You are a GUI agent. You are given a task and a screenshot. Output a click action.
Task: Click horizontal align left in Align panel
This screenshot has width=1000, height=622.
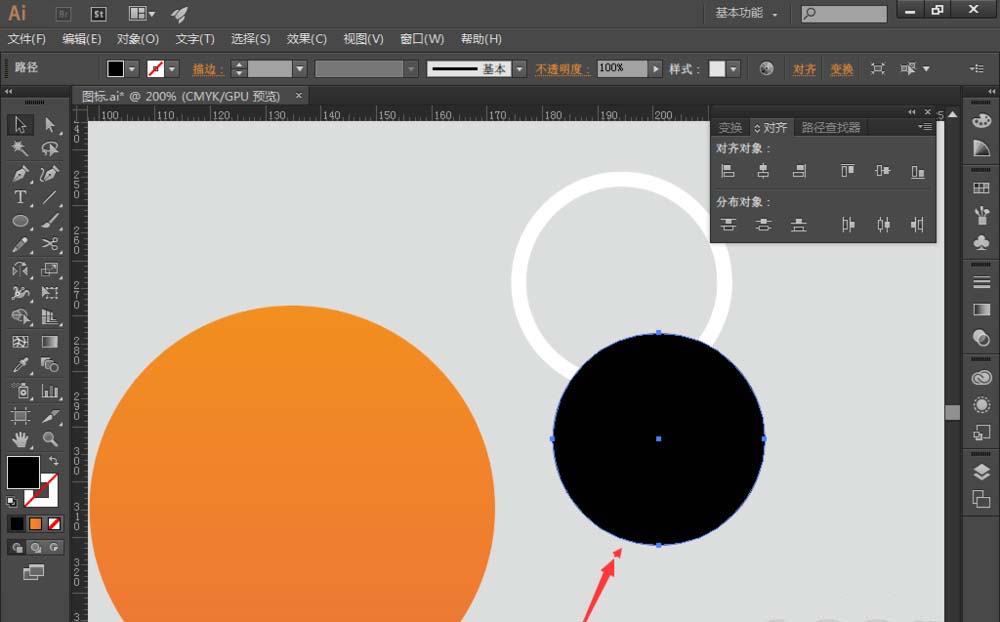pyautogui.click(x=728, y=171)
